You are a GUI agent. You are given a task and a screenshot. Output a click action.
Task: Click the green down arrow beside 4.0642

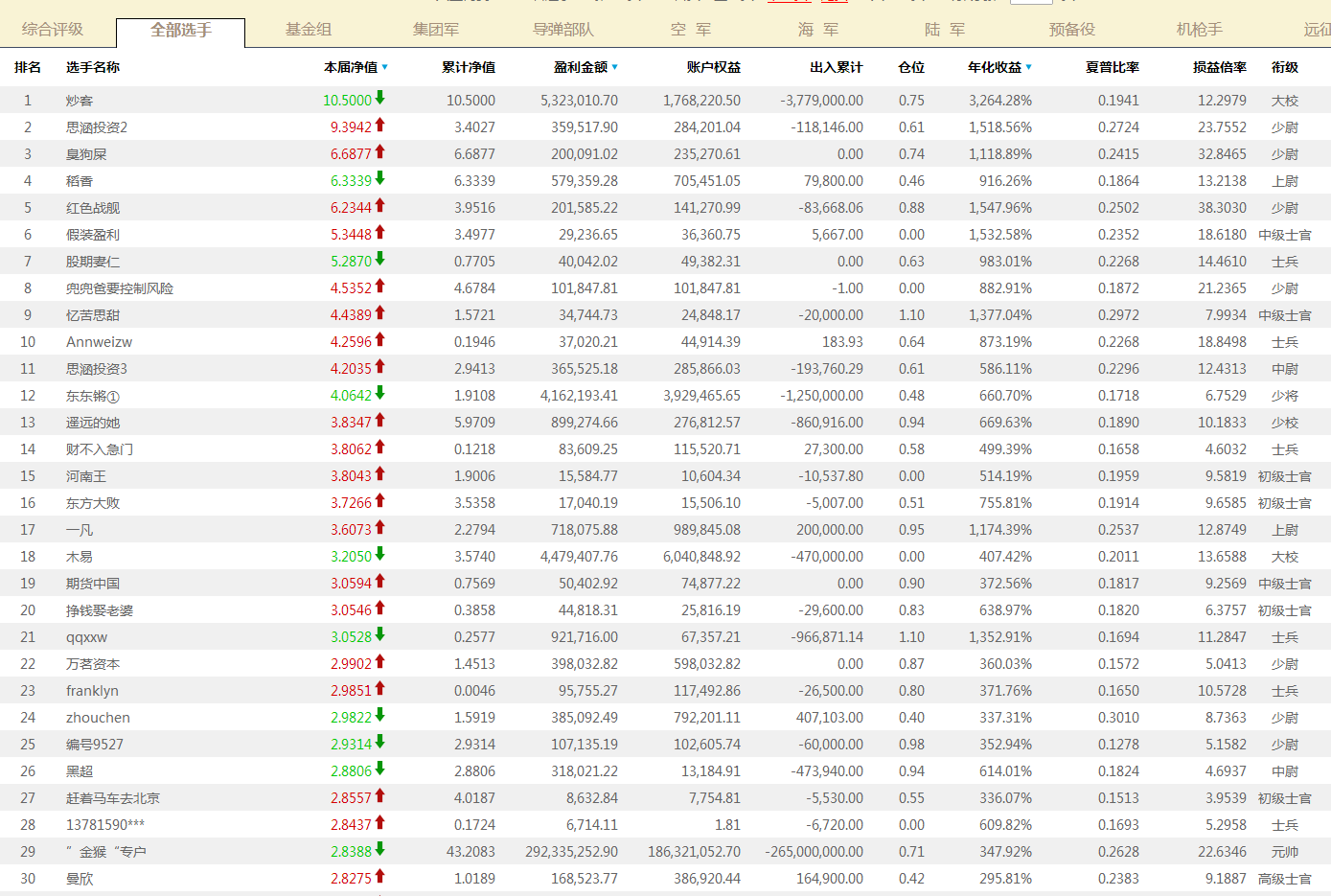pos(380,393)
